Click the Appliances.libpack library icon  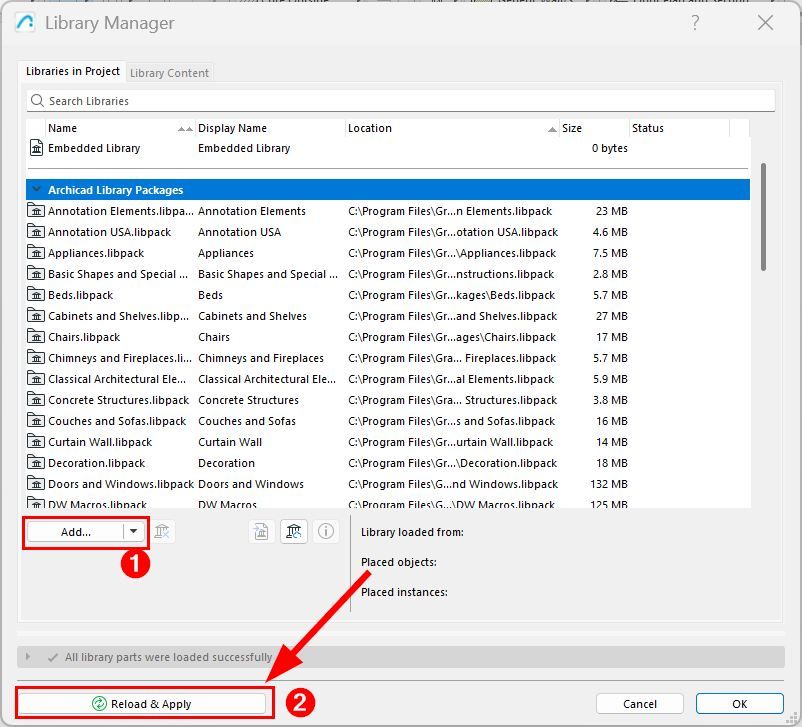tap(36, 252)
